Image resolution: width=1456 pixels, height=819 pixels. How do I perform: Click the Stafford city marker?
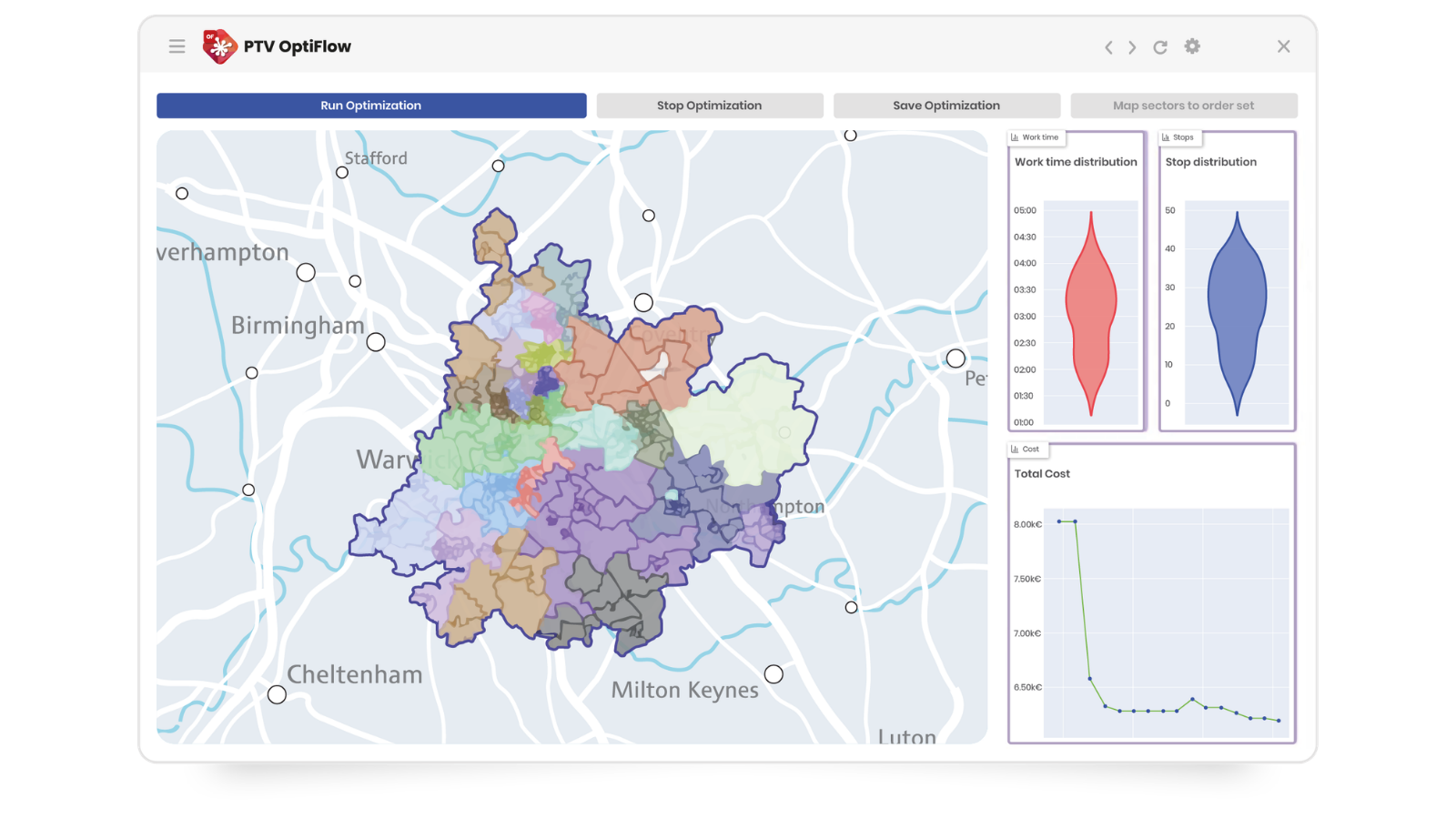tap(342, 172)
